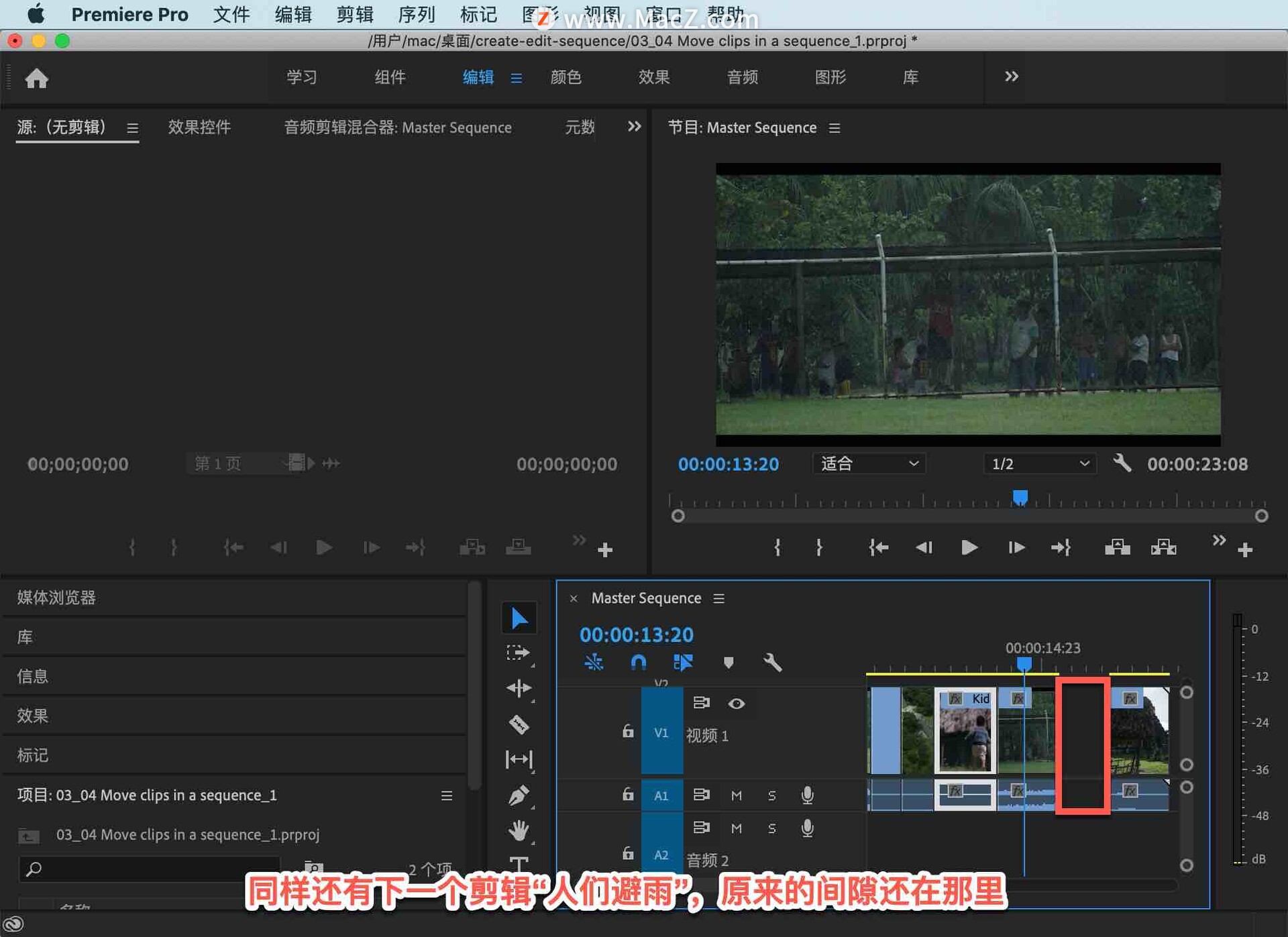1288x937 pixels.
Task: Open Program monitor panel menu
Action: click(x=835, y=127)
